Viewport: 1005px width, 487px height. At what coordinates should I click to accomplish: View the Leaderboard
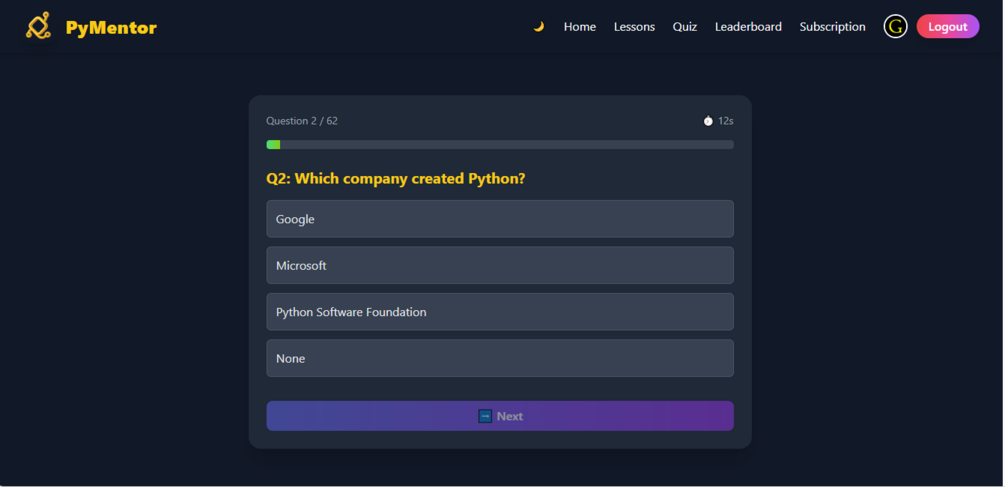748,27
